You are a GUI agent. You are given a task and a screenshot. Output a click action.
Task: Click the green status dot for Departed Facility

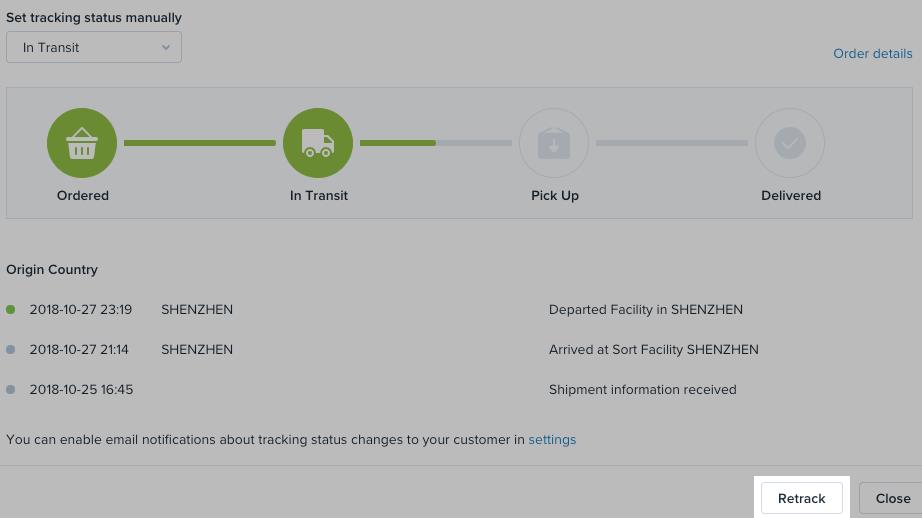tap(11, 309)
